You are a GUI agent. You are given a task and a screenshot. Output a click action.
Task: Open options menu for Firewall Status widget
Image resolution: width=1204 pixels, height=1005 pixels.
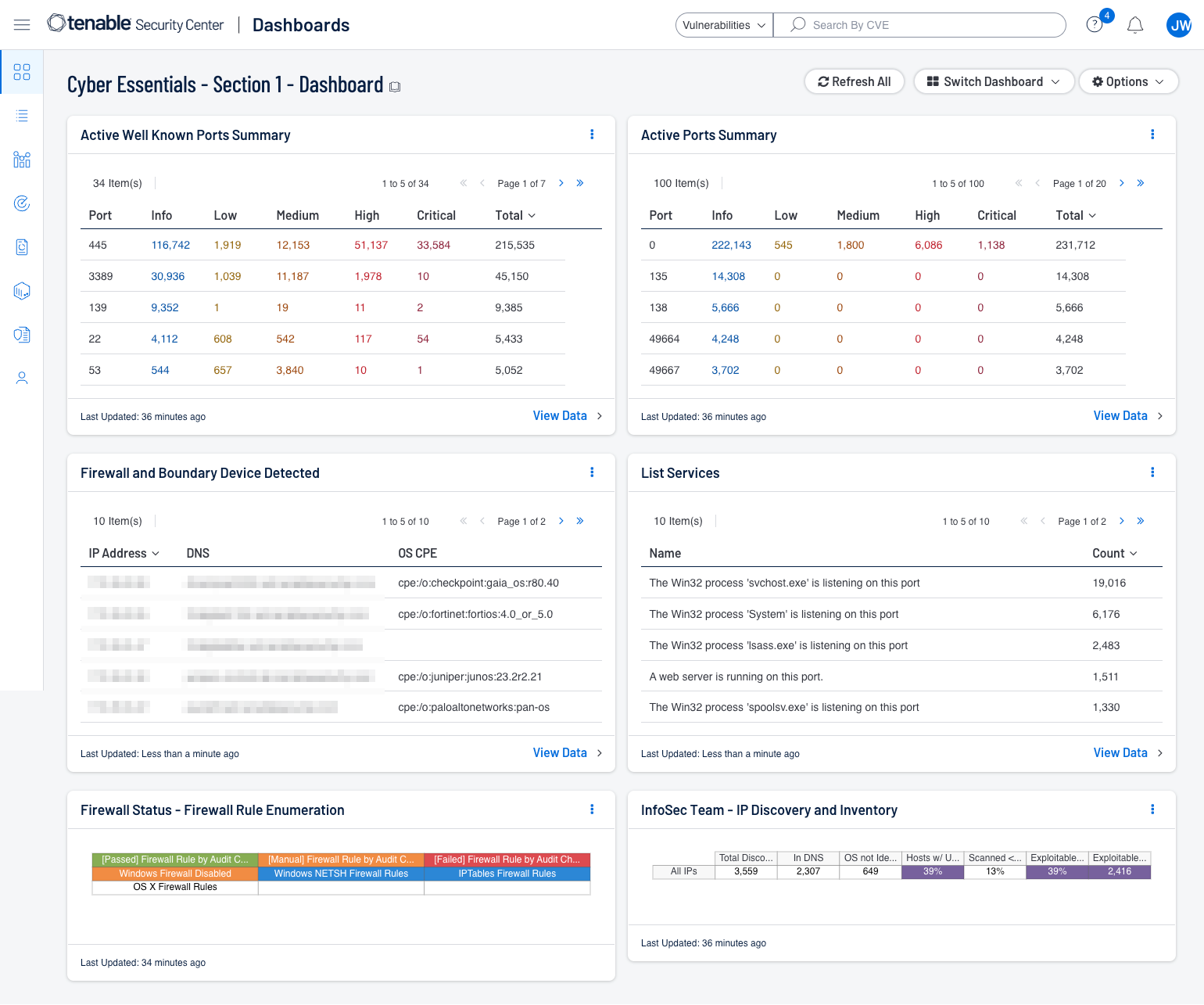click(x=592, y=809)
